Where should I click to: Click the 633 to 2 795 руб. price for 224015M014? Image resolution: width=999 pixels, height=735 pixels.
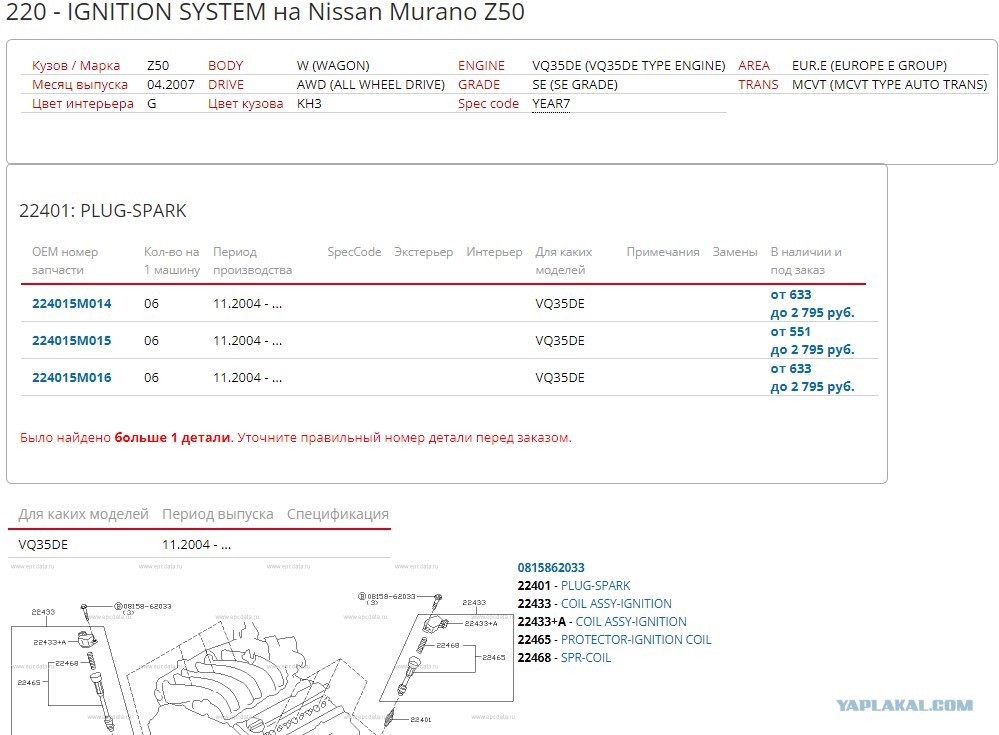point(812,304)
